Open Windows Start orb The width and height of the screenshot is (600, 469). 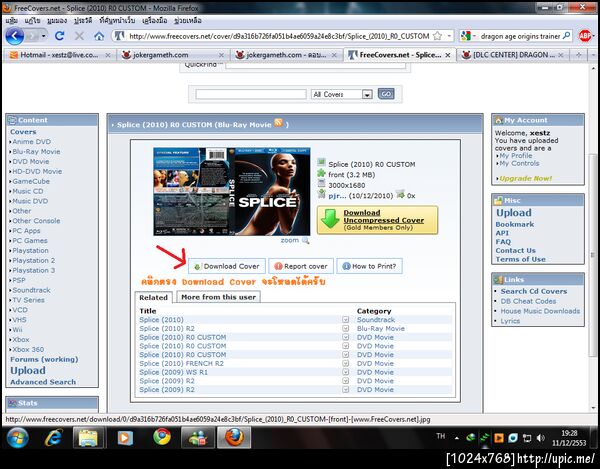pyautogui.click(x=17, y=438)
